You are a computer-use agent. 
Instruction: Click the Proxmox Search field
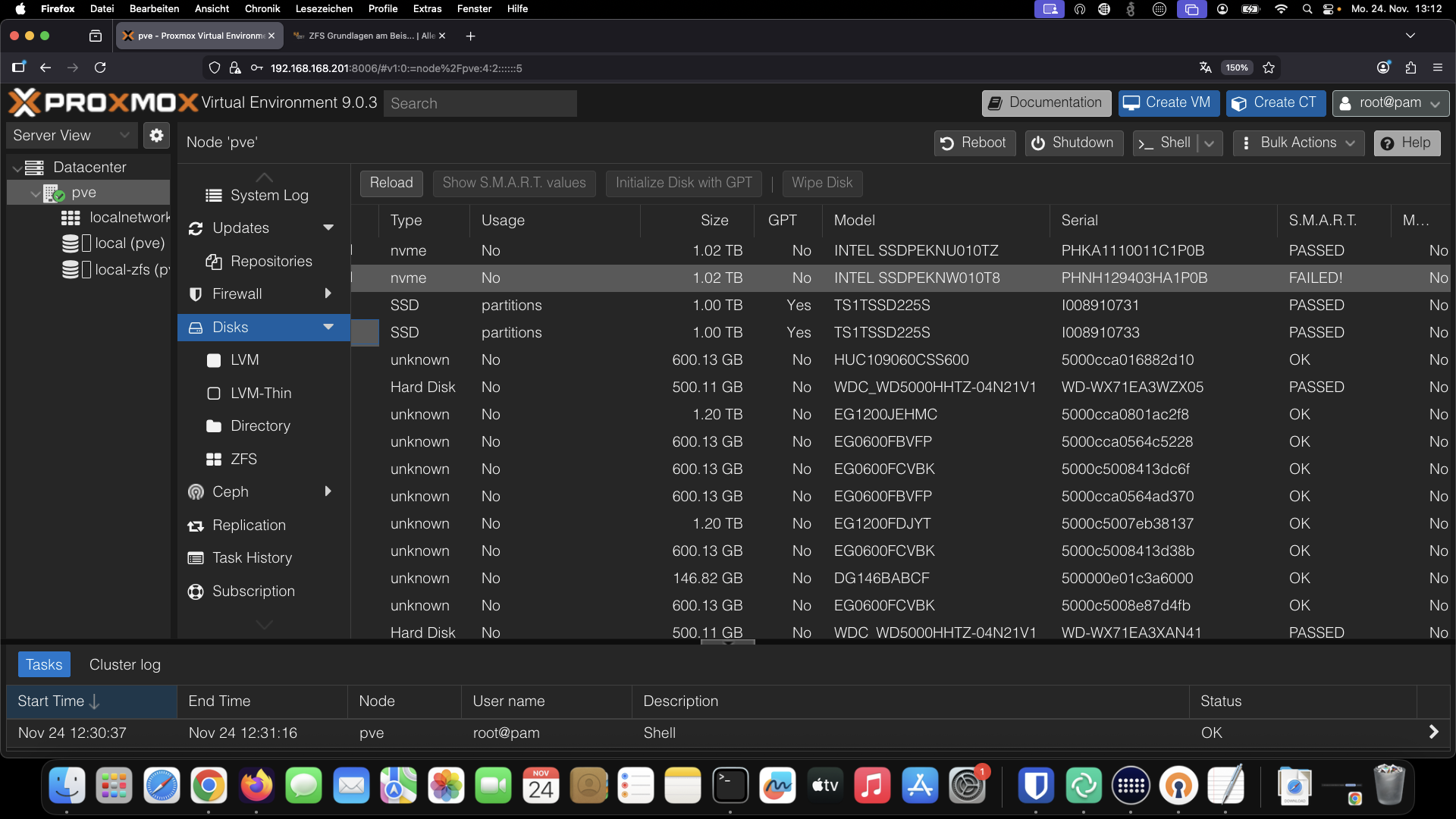pyautogui.click(x=479, y=104)
